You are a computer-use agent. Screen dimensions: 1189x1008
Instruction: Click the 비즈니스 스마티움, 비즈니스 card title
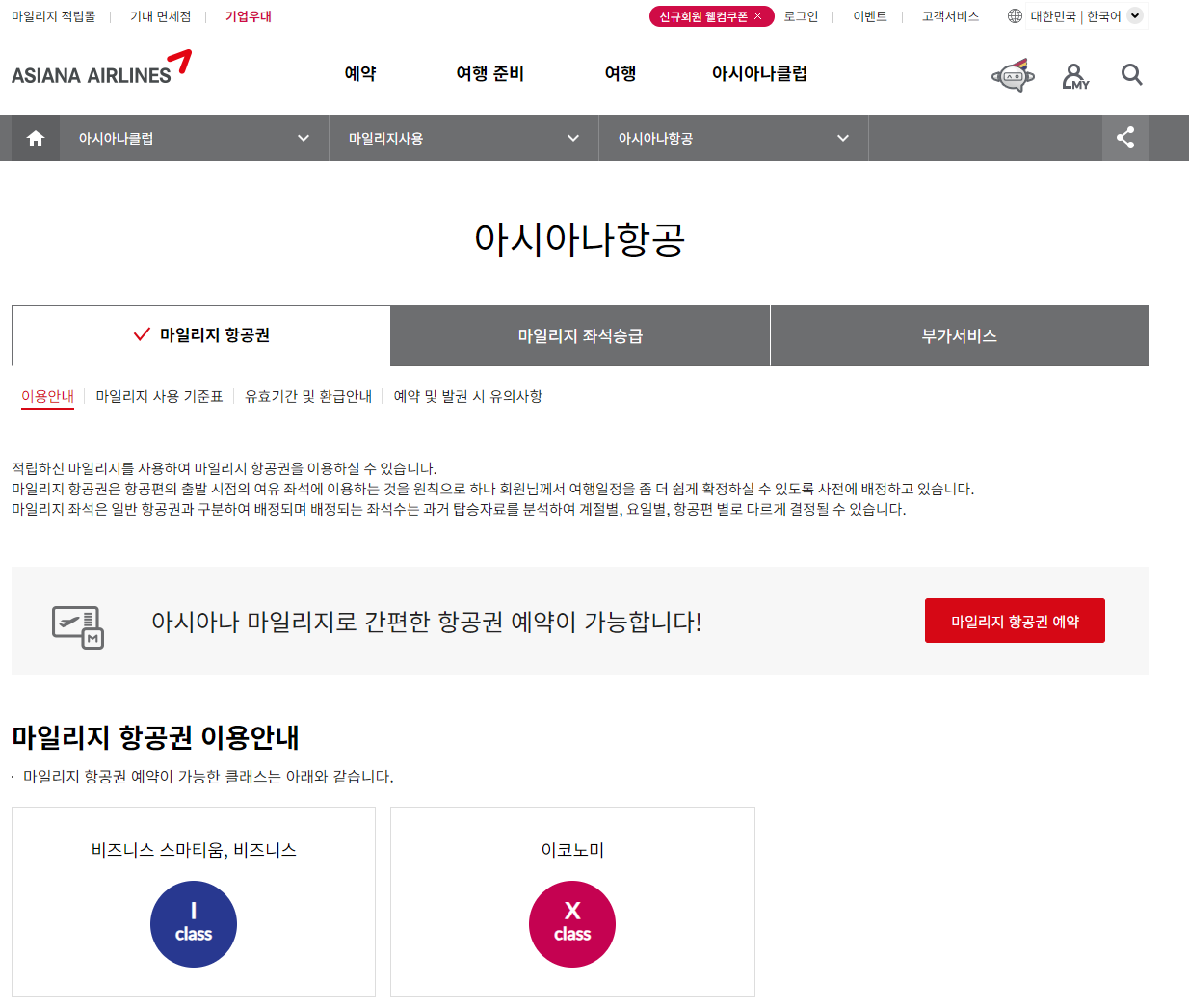[x=194, y=850]
